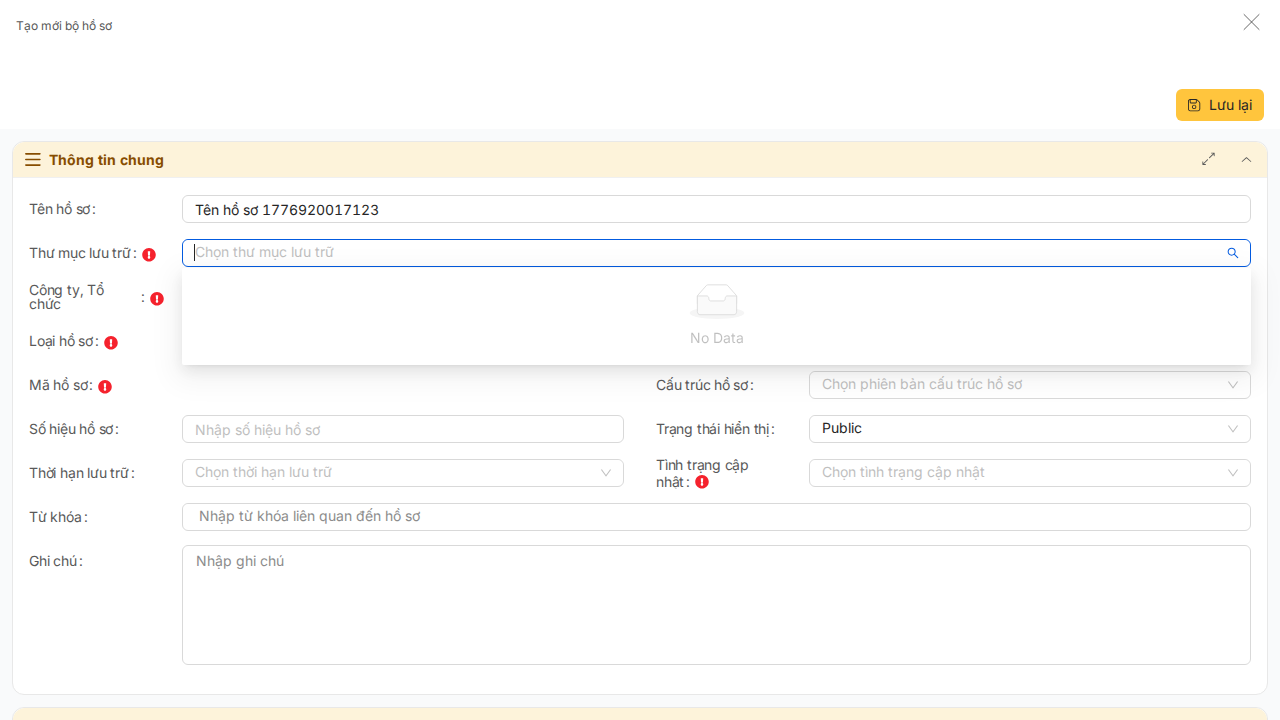Open Trạng thái hiển thị Public dropdown
Image resolution: width=1280 pixels, height=720 pixels.
(1029, 429)
